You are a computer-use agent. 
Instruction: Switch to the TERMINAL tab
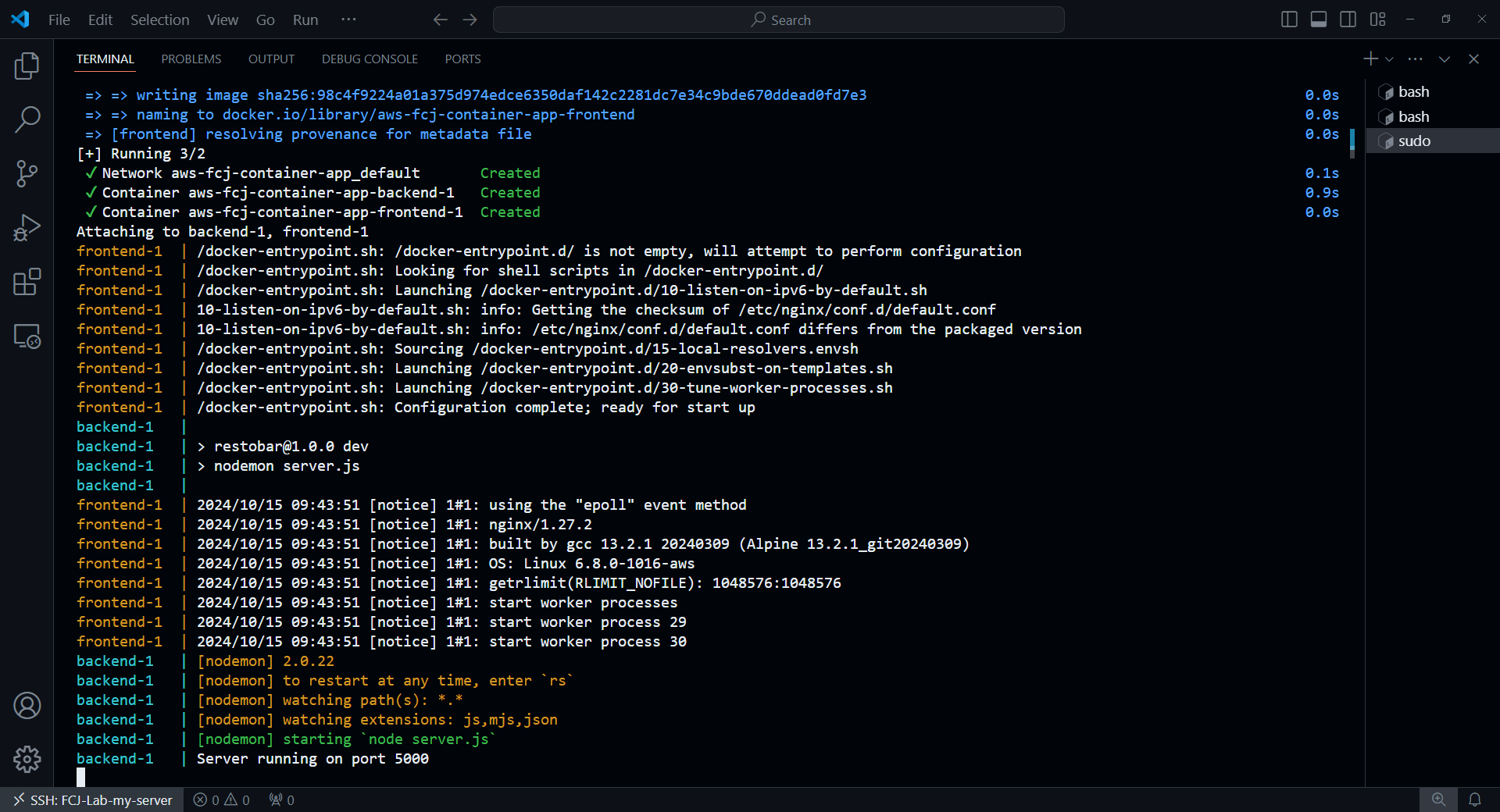(105, 59)
